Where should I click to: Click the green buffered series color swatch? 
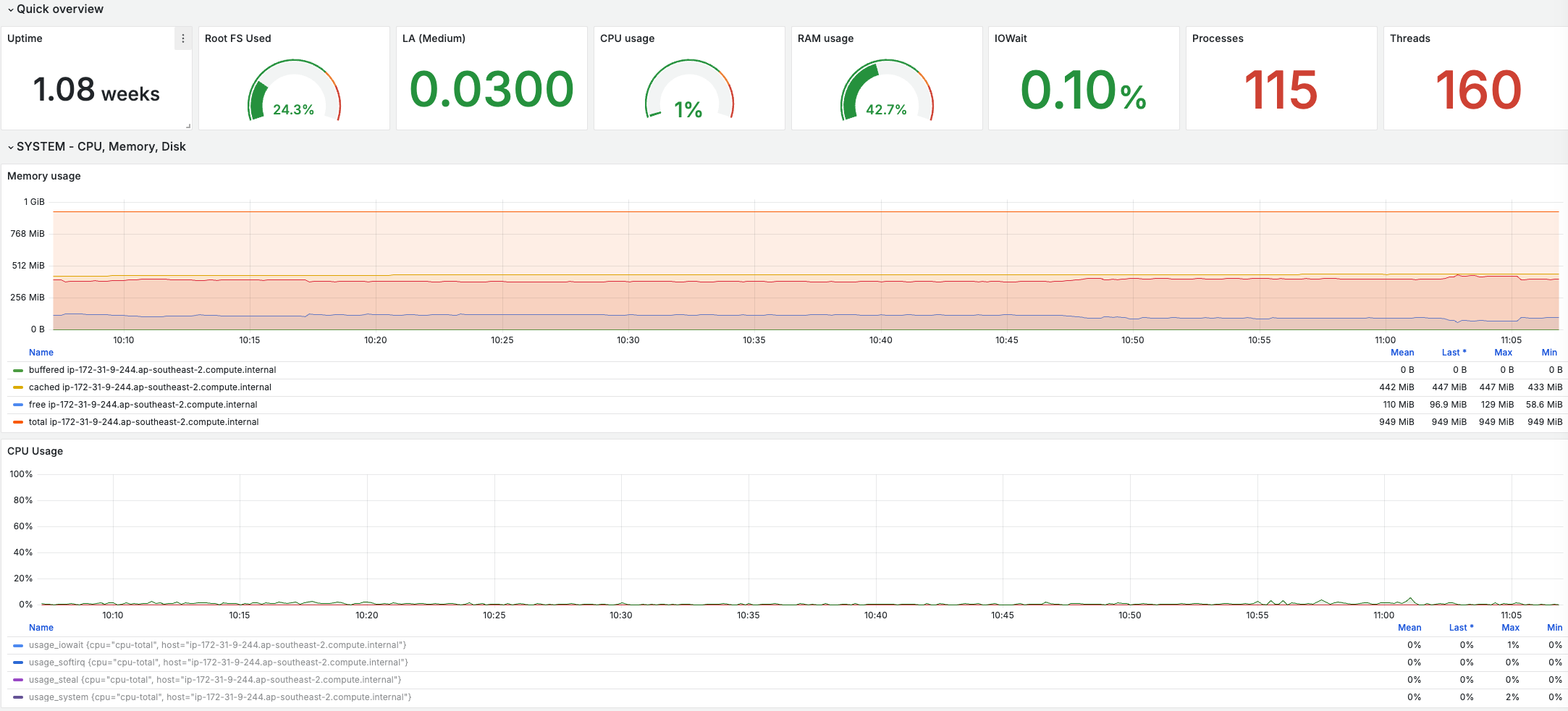(x=18, y=370)
